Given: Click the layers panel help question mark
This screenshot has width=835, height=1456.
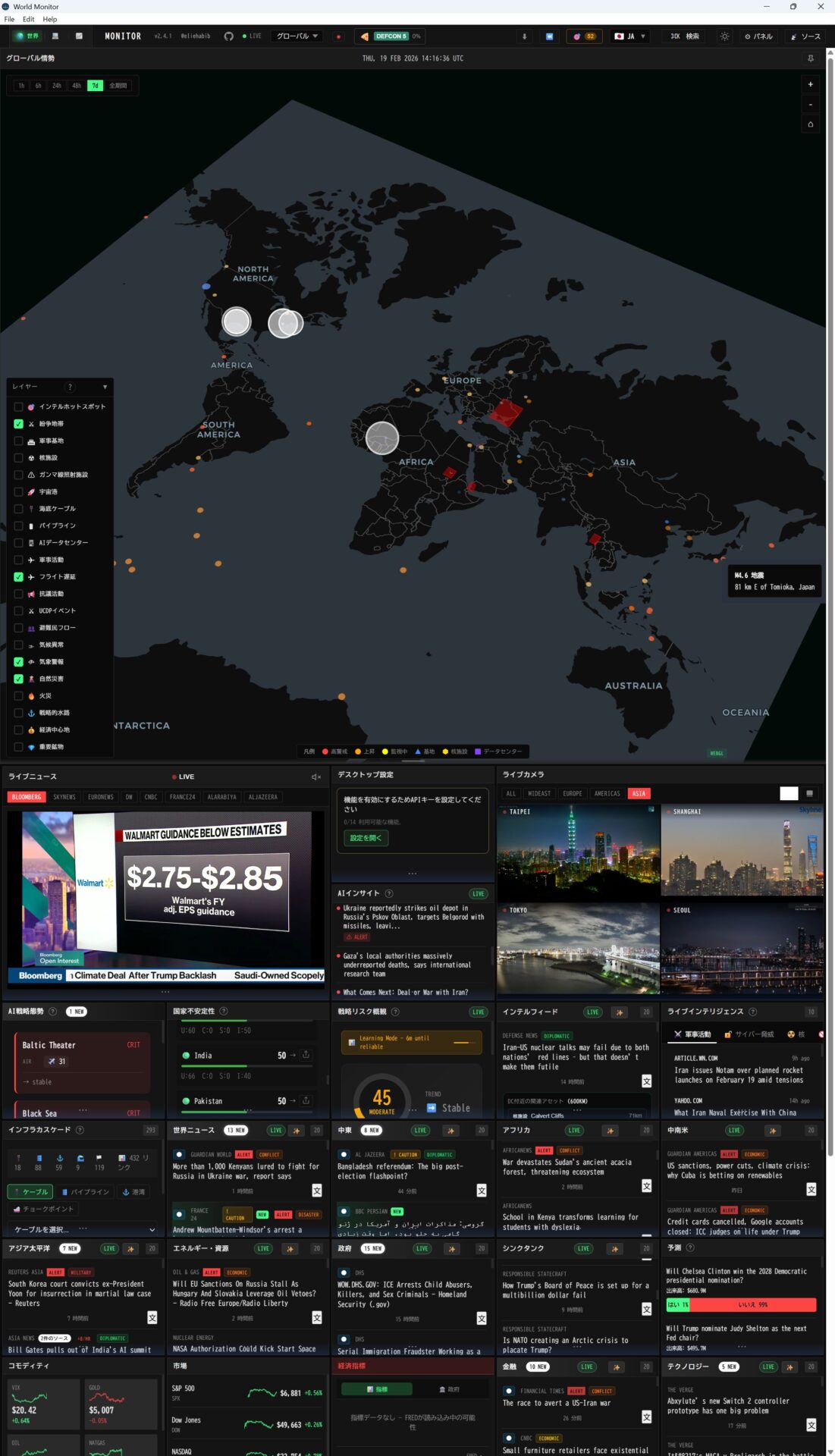Looking at the screenshot, I should tap(70, 387).
